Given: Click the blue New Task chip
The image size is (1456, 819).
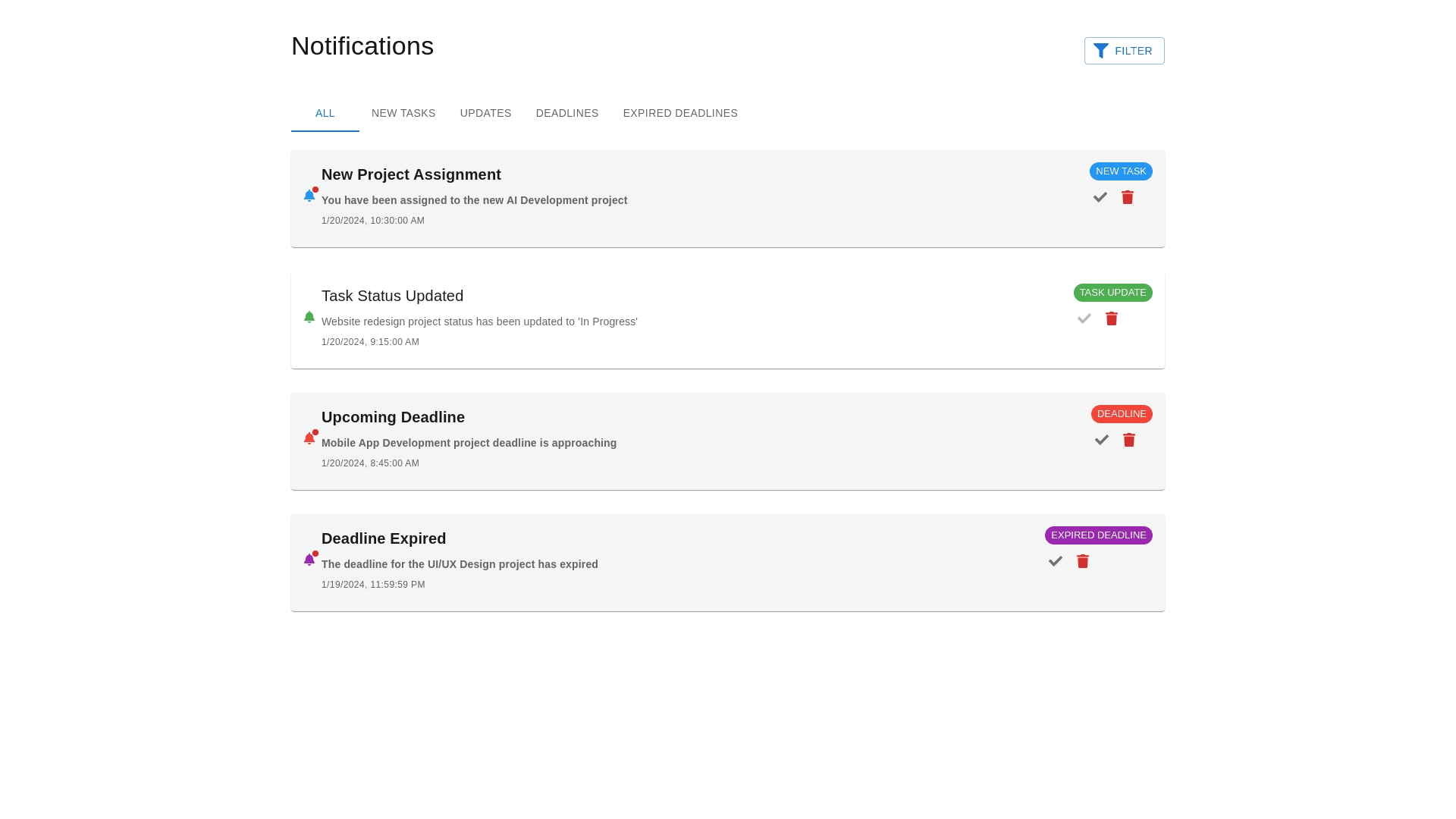Looking at the screenshot, I should [x=1121, y=171].
